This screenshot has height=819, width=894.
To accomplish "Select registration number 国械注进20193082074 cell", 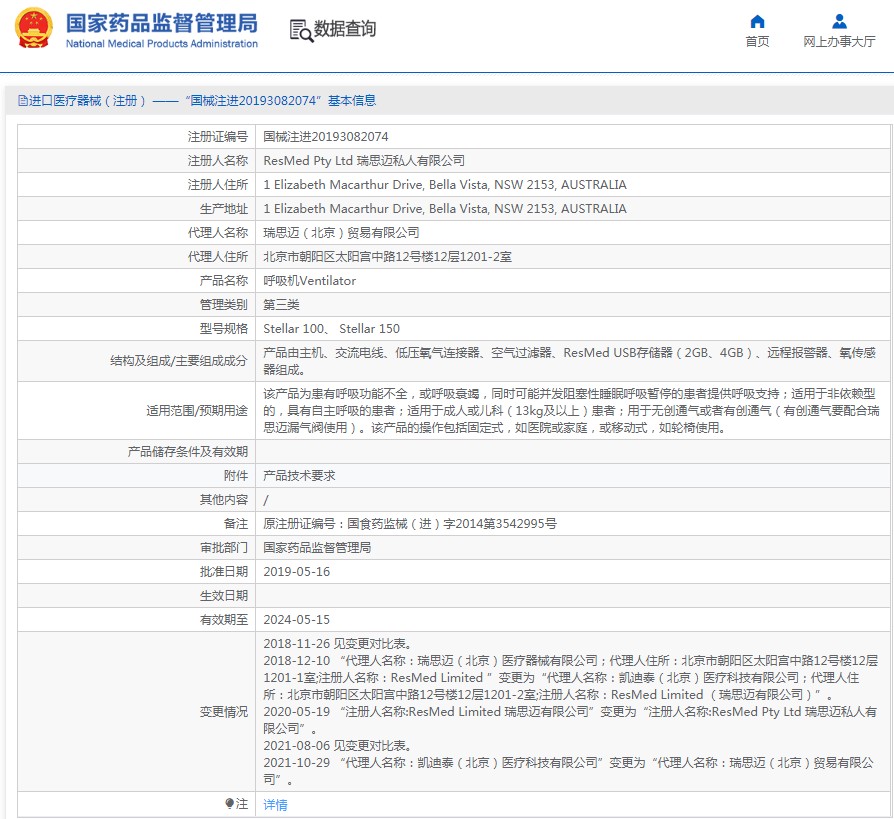I will 326,137.
